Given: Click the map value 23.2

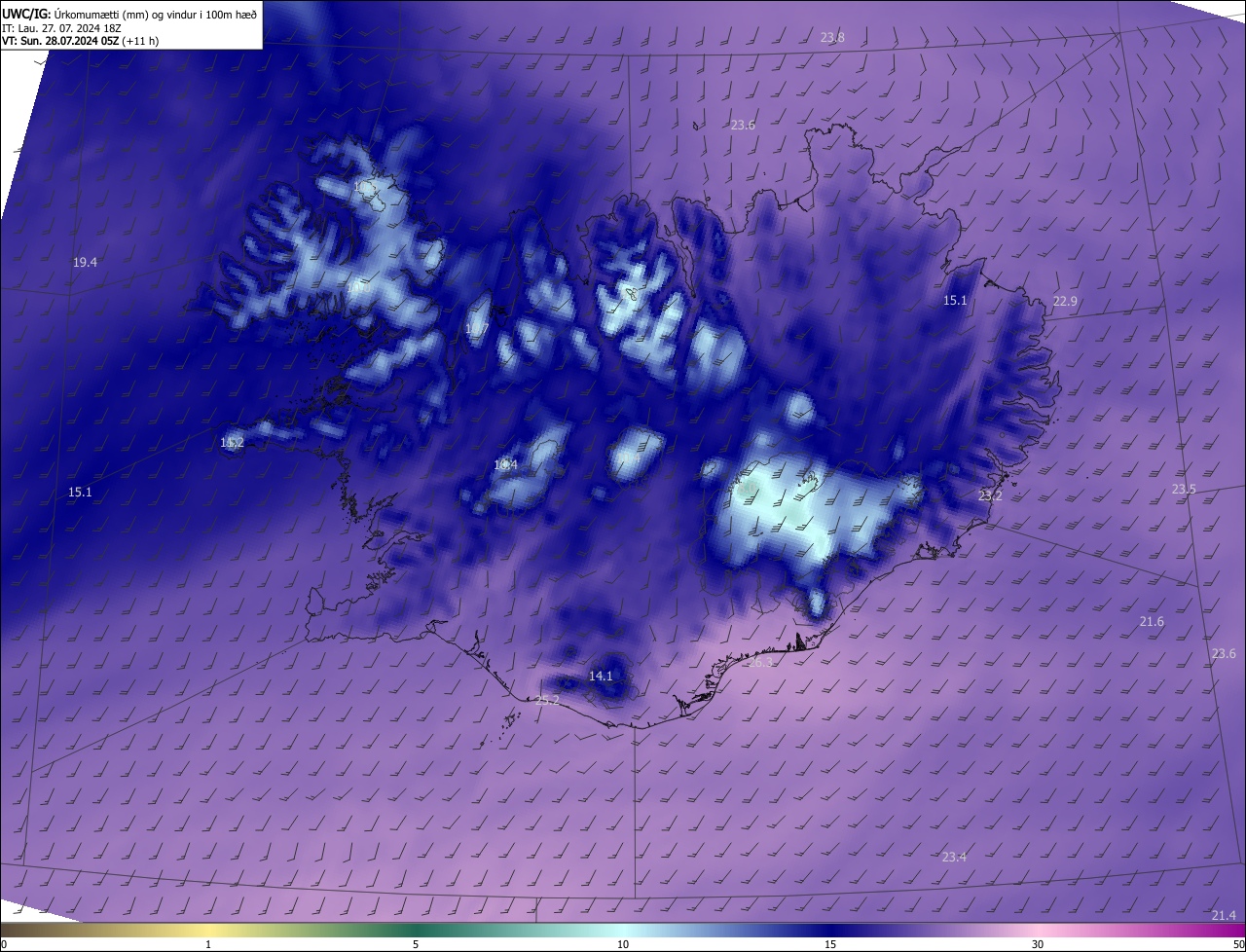Looking at the screenshot, I should 990,496.
